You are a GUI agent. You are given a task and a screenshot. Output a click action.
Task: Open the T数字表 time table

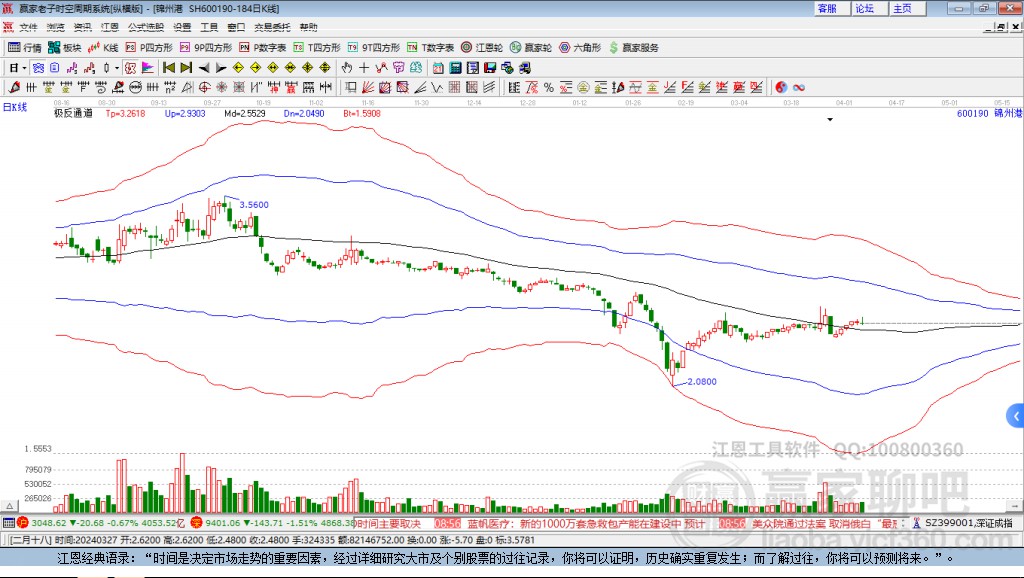point(430,48)
